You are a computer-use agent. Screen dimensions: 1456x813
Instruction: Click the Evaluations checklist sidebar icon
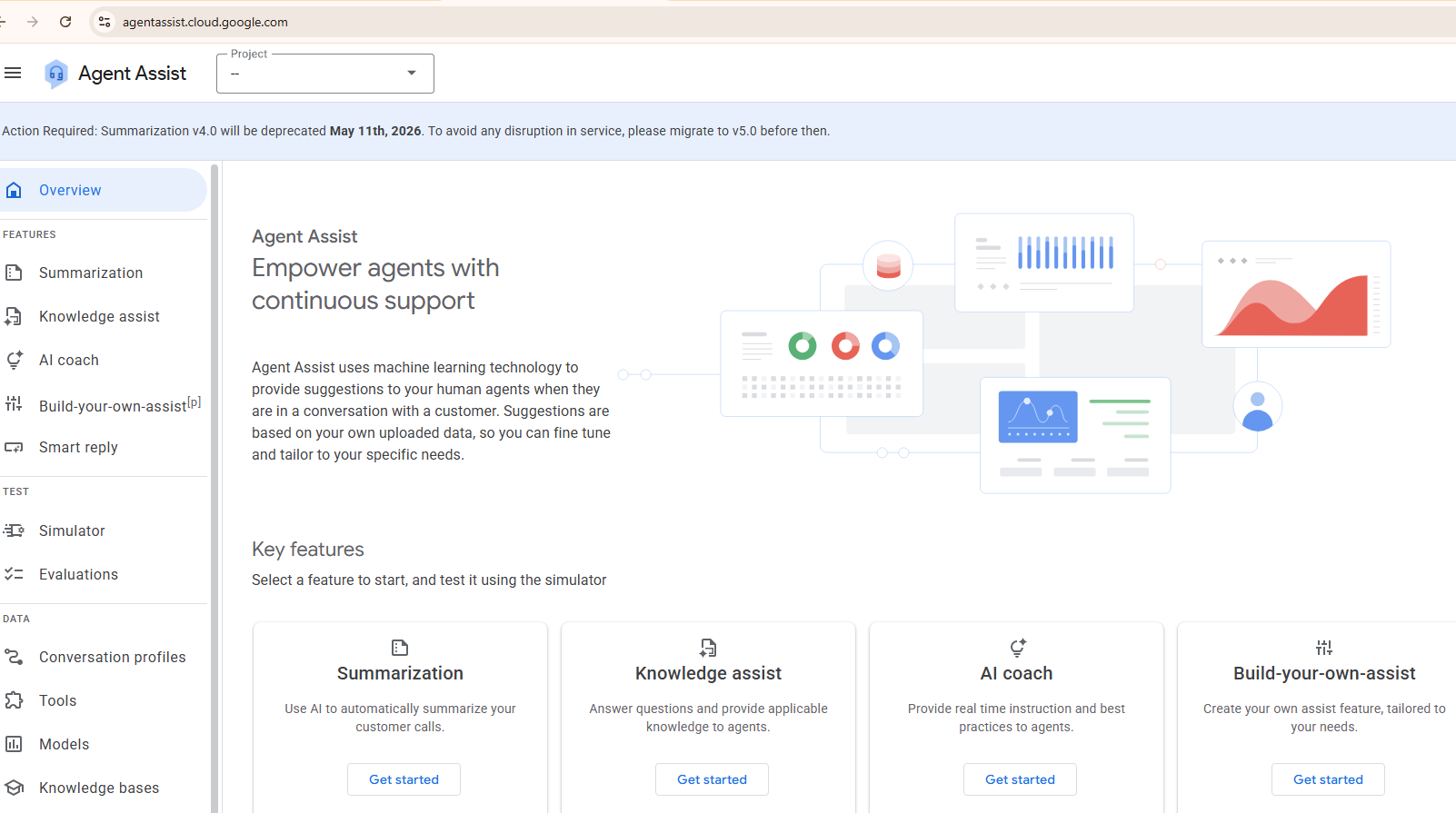[14, 574]
